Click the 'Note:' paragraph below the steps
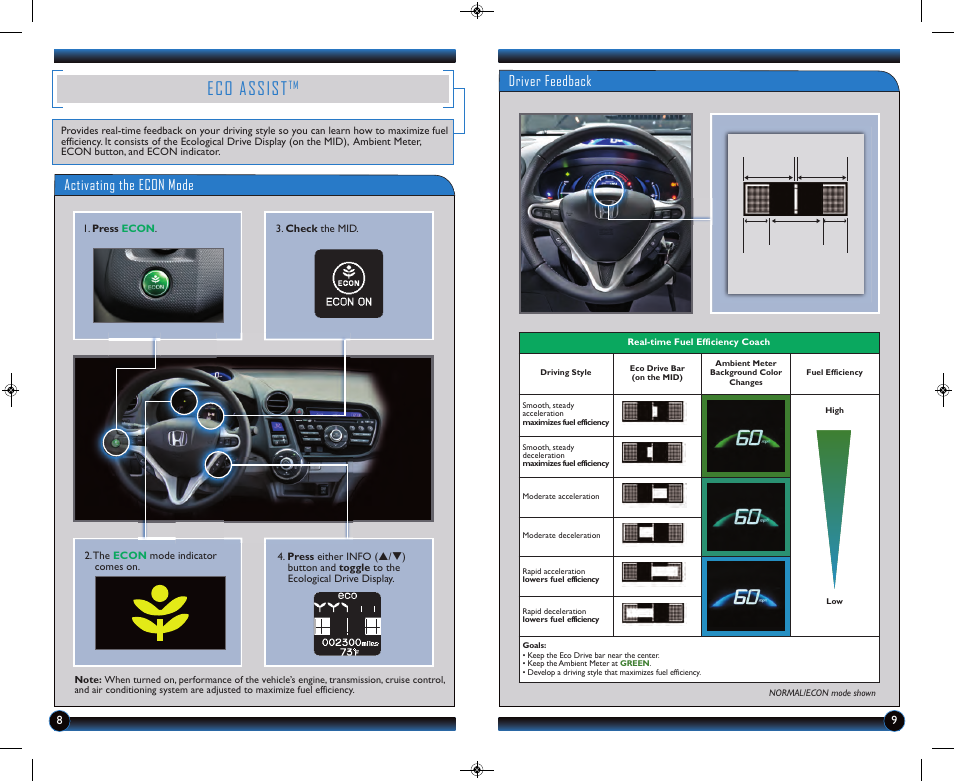This screenshot has width=954, height=781. (260, 684)
